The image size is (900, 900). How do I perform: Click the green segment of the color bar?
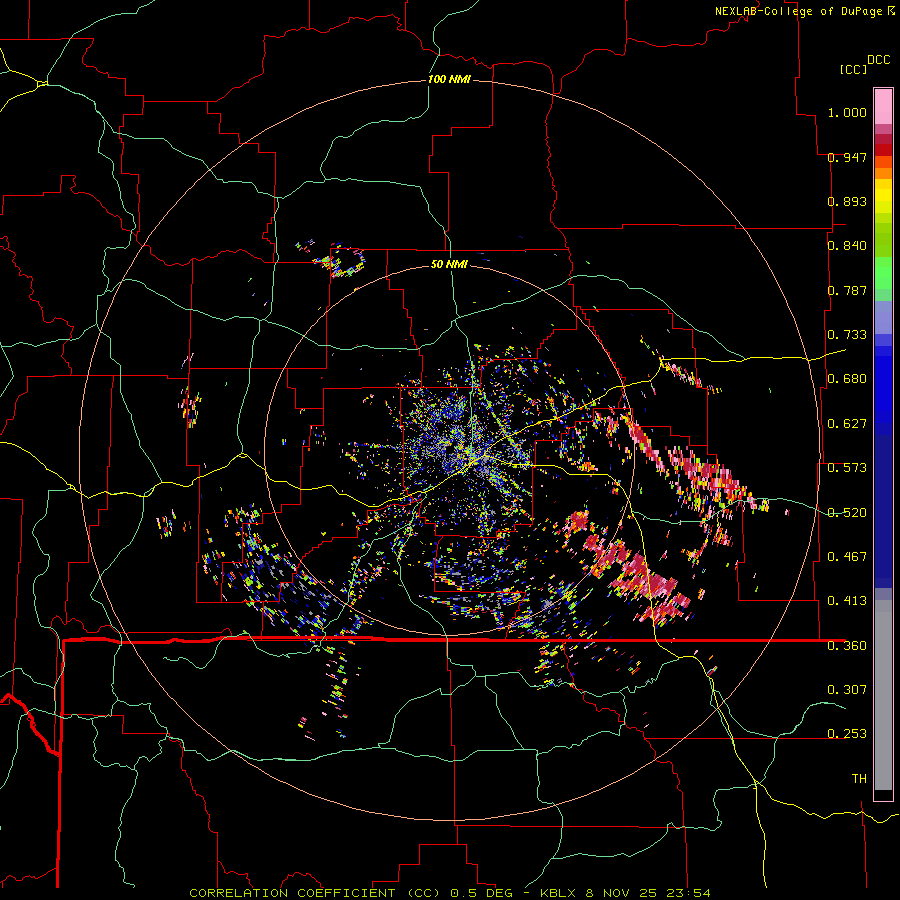(883, 273)
